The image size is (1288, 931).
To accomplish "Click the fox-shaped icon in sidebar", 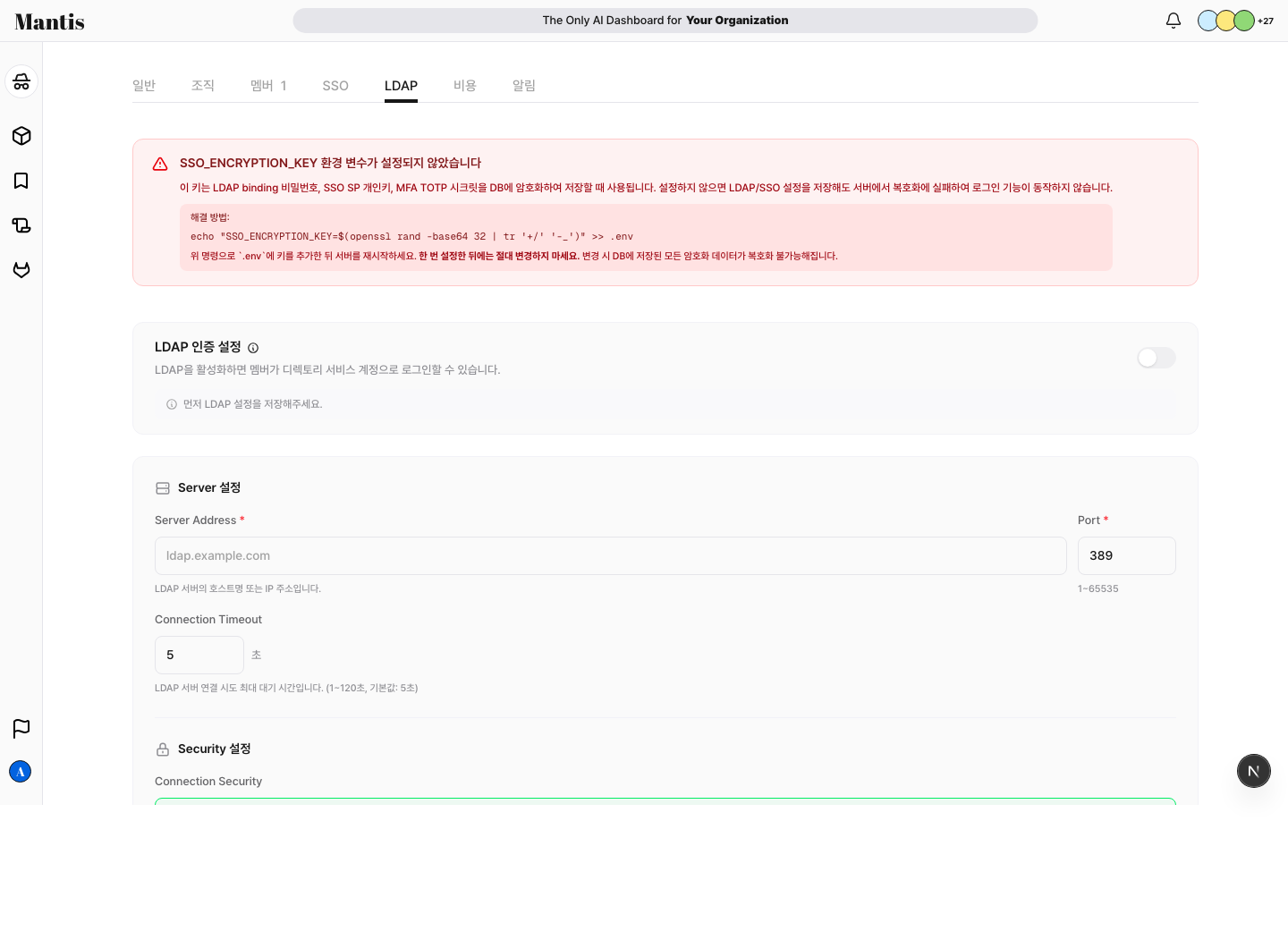I will pos(21,270).
